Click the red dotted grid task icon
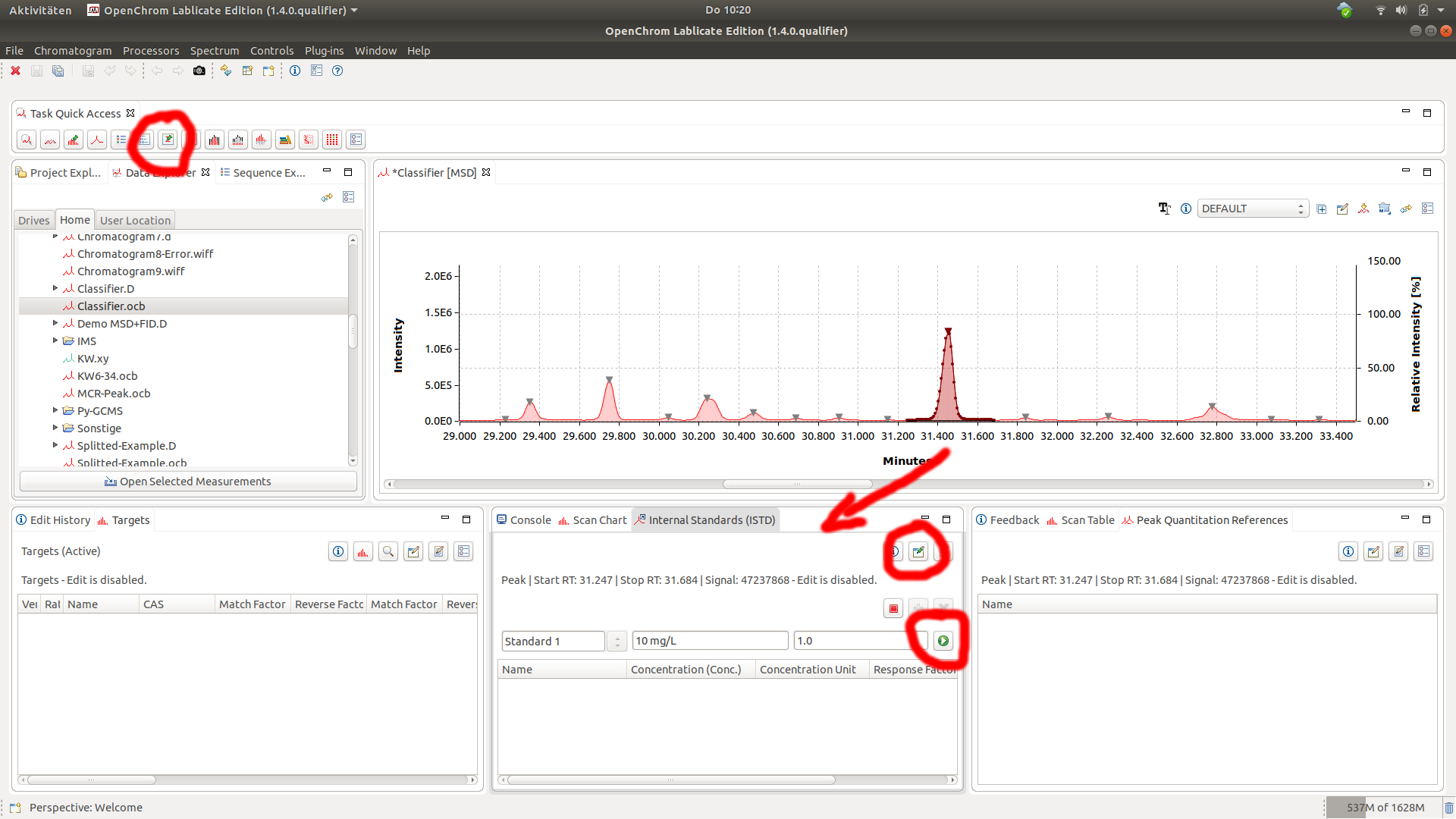1456x819 pixels. click(332, 140)
